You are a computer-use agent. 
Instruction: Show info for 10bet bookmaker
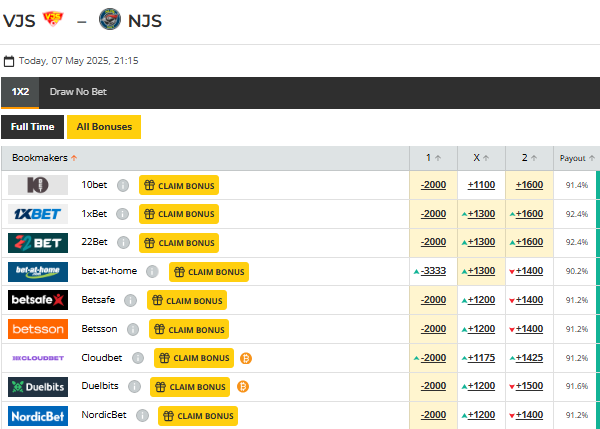(123, 185)
